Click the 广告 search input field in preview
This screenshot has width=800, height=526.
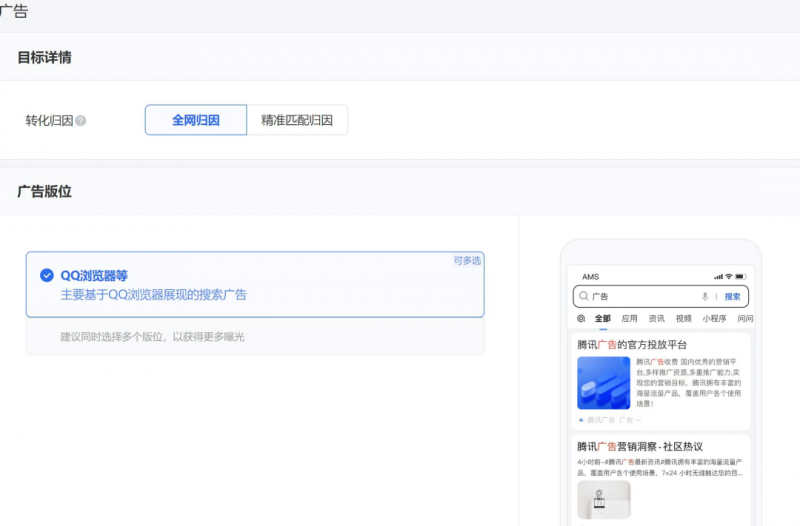pos(640,297)
